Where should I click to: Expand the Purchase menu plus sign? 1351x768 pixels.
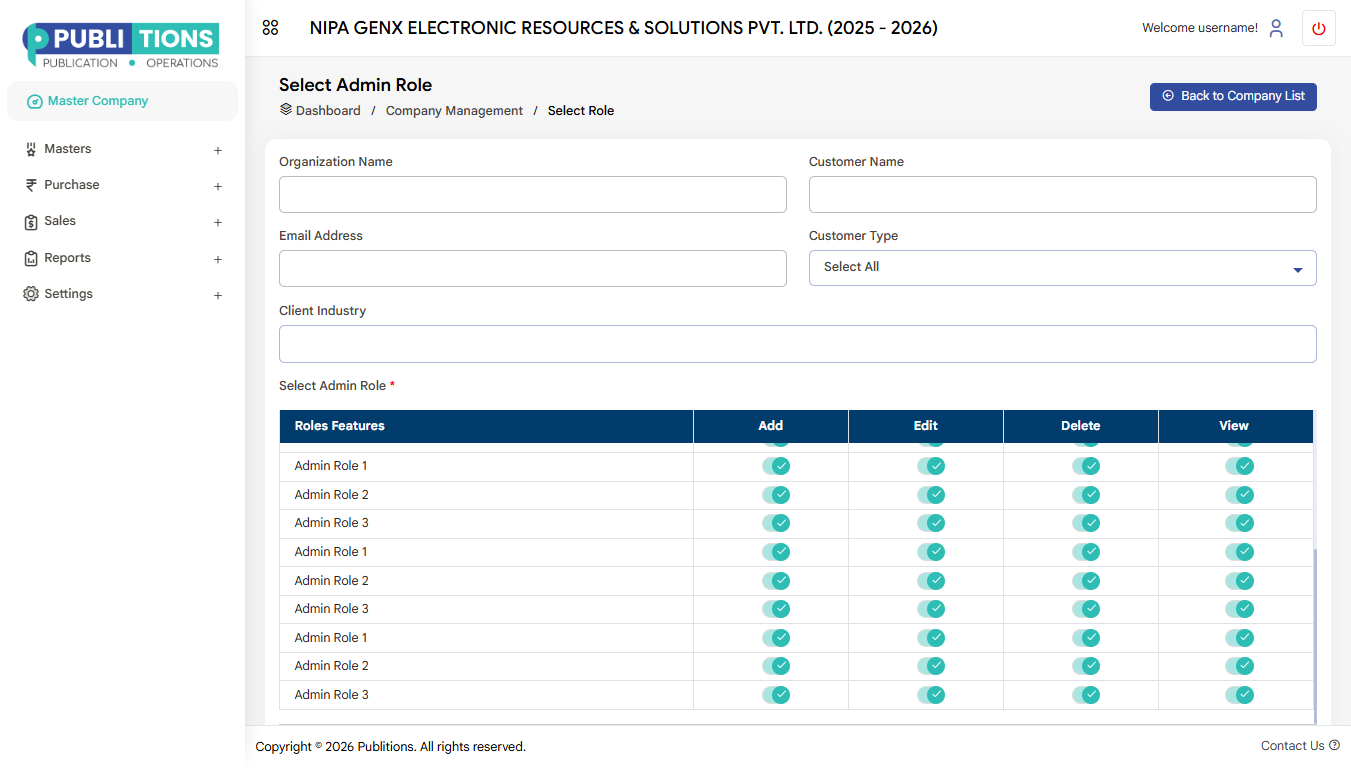tap(218, 186)
